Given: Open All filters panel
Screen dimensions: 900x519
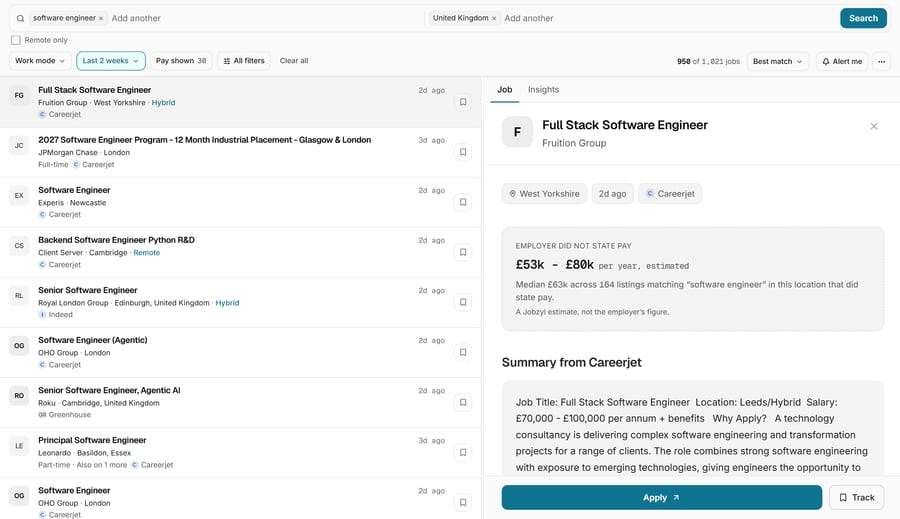Looking at the screenshot, I should pos(244,61).
